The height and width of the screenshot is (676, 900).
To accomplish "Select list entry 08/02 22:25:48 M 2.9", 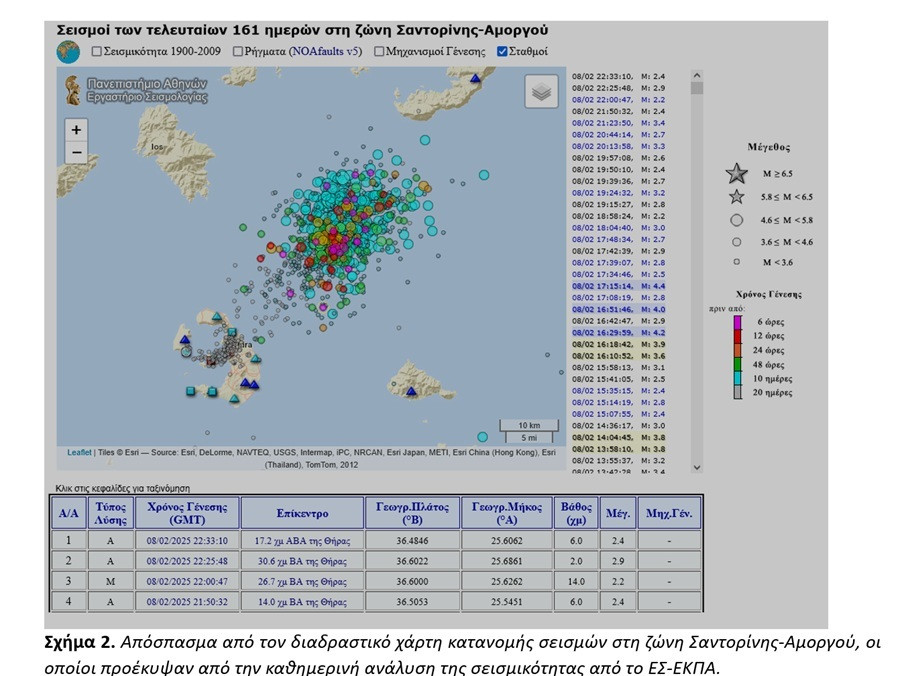I will coord(619,88).
